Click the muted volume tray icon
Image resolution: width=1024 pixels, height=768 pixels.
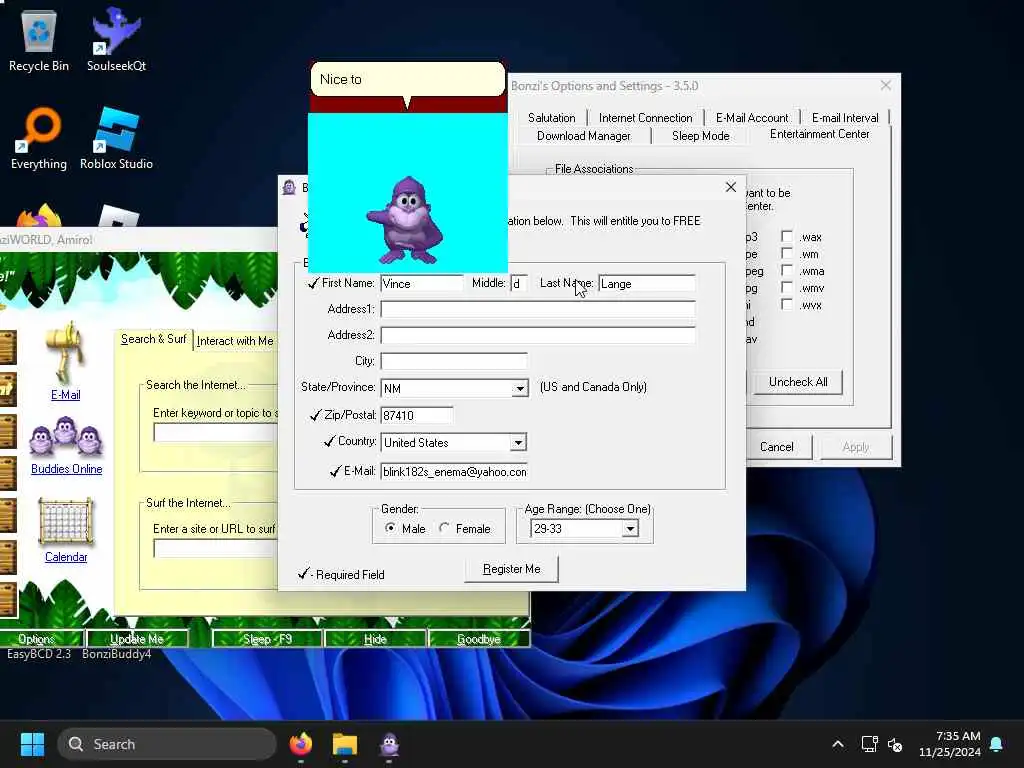tap(895, 744)
